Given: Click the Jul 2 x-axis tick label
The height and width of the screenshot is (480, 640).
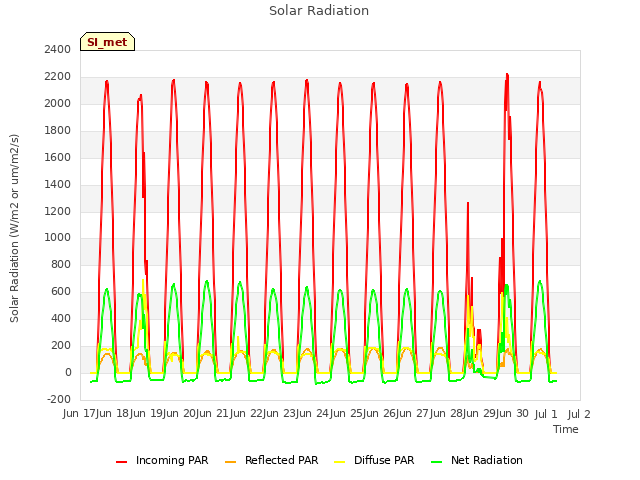Looking at the screenshot, I should pos(579,414).
